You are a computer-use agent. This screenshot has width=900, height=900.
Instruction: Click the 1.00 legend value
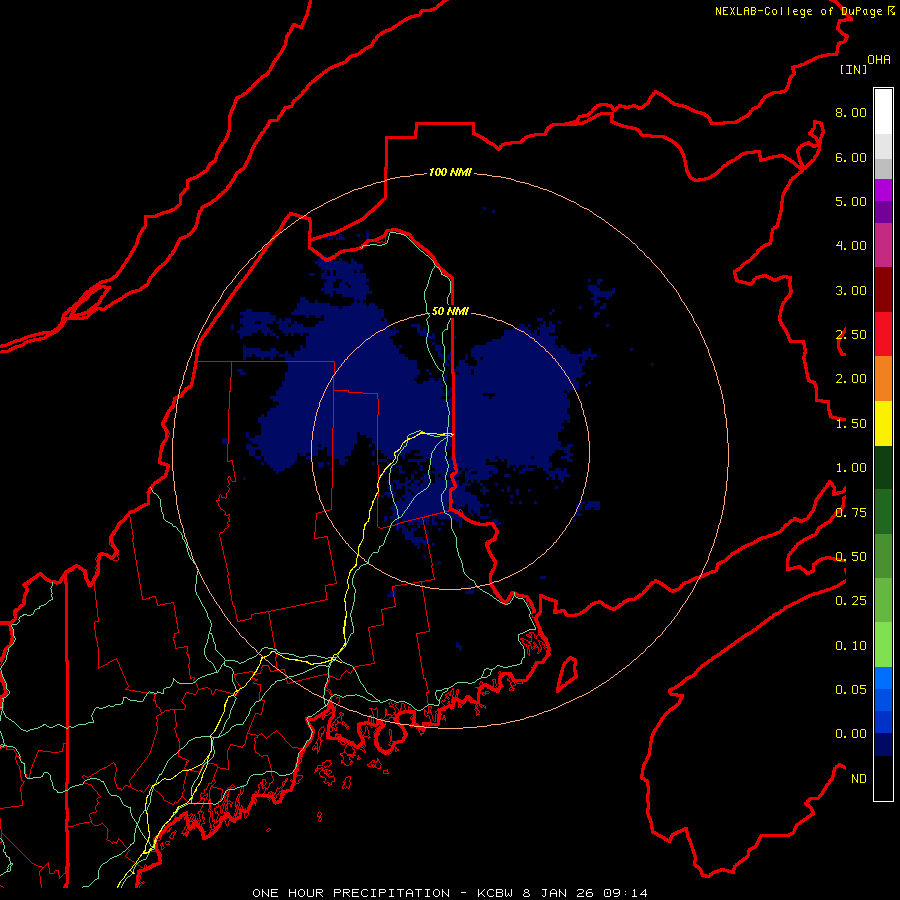coord(851,468)
